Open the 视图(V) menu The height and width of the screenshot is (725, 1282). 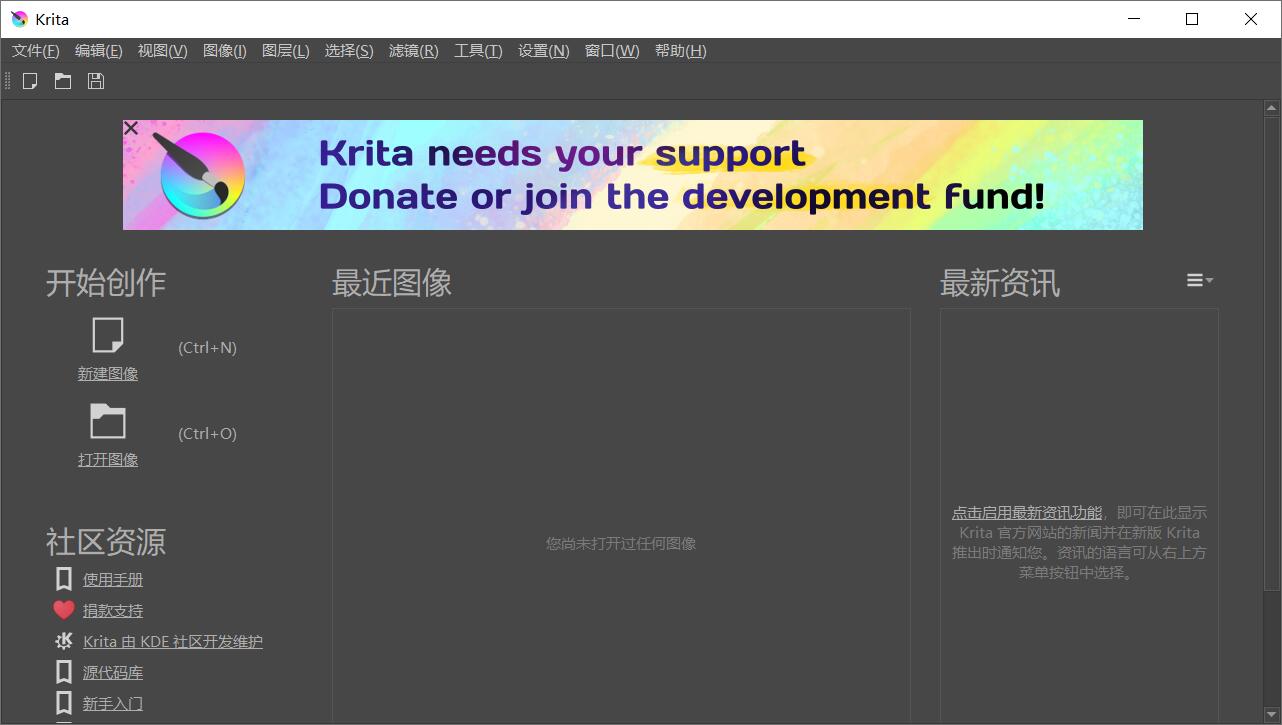(163, 51)
